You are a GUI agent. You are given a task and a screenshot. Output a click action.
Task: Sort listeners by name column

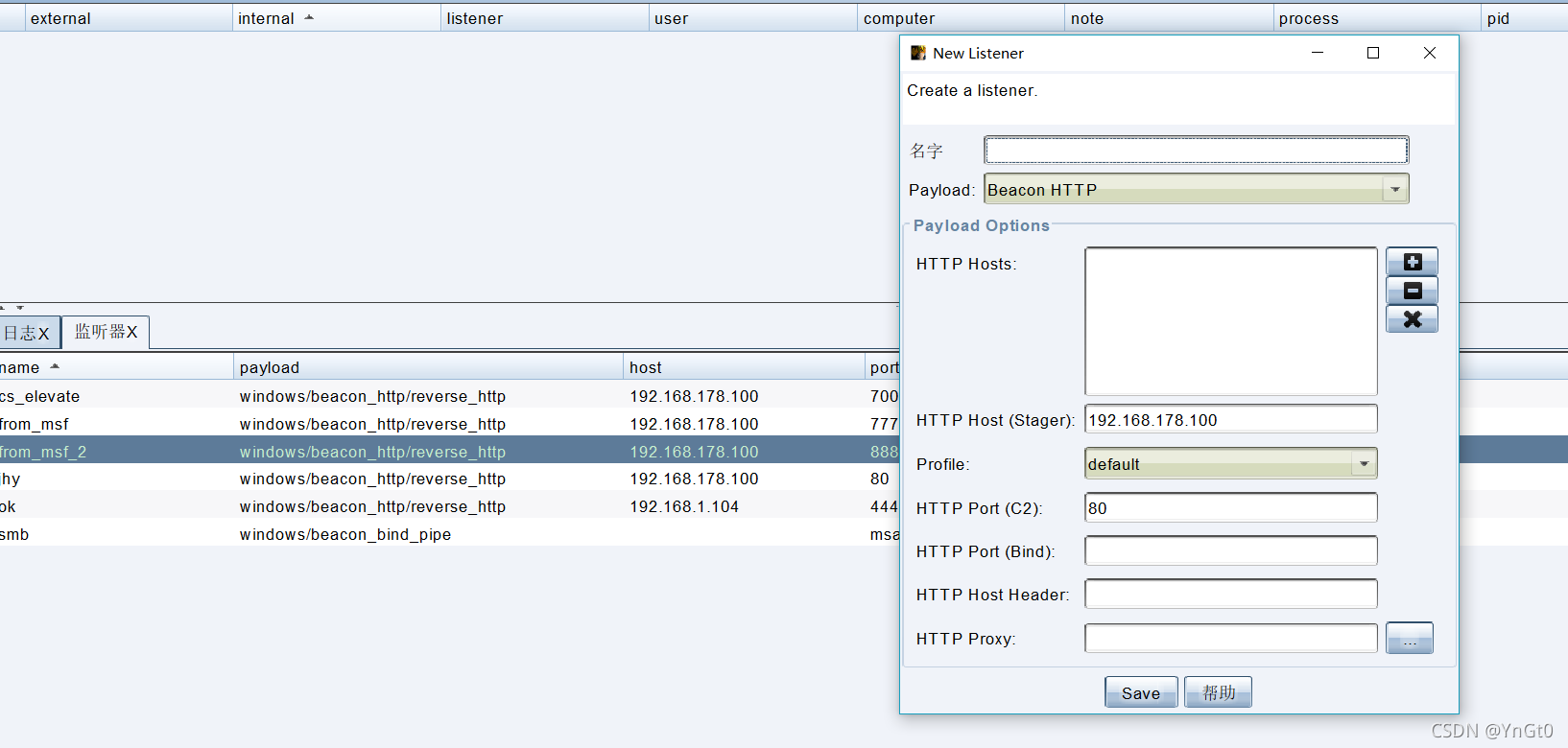115,367
